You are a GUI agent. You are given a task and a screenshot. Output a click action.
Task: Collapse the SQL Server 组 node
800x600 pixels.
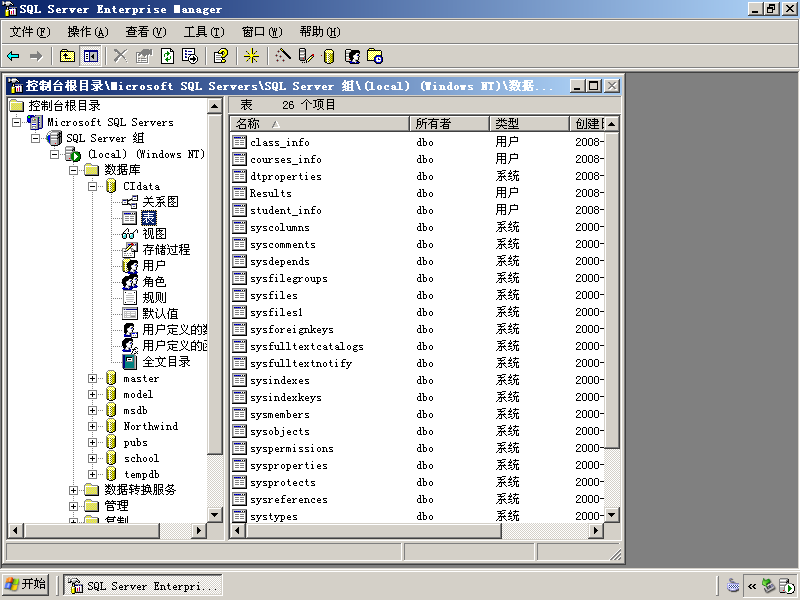point(36,138)
